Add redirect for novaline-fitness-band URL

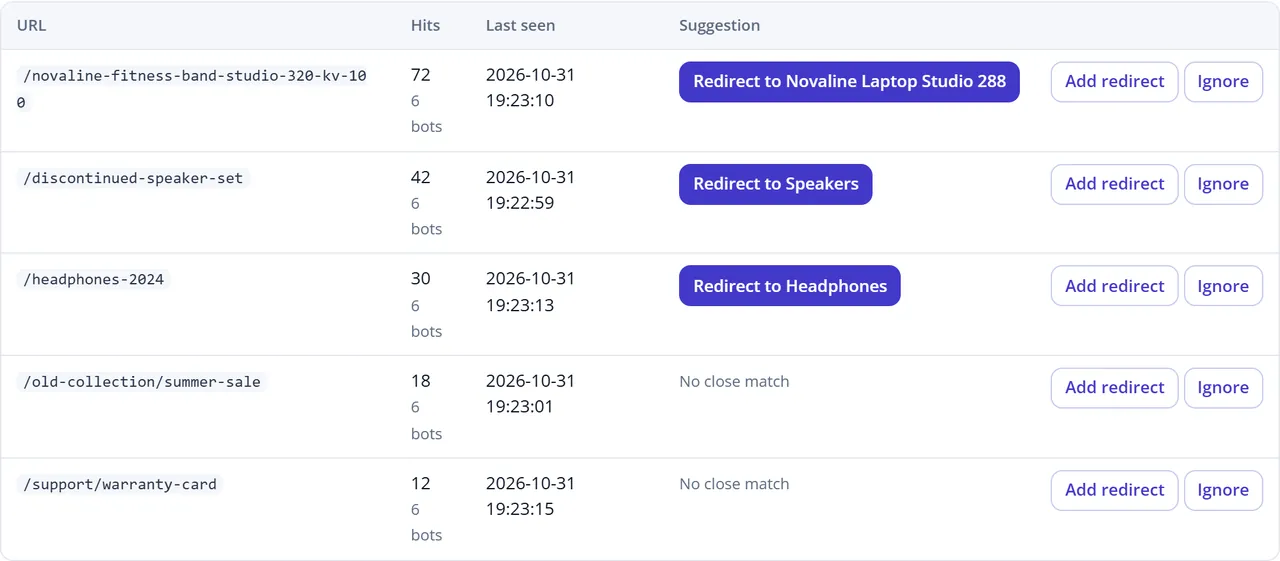coord(1114,82)
